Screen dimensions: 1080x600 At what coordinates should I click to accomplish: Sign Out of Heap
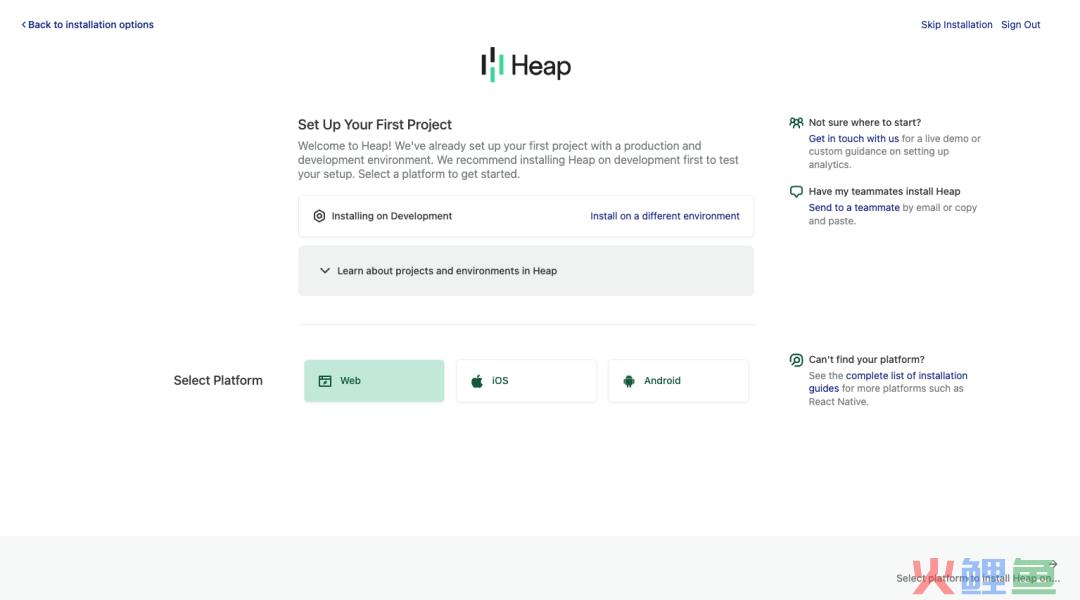tap(1021, 25)
